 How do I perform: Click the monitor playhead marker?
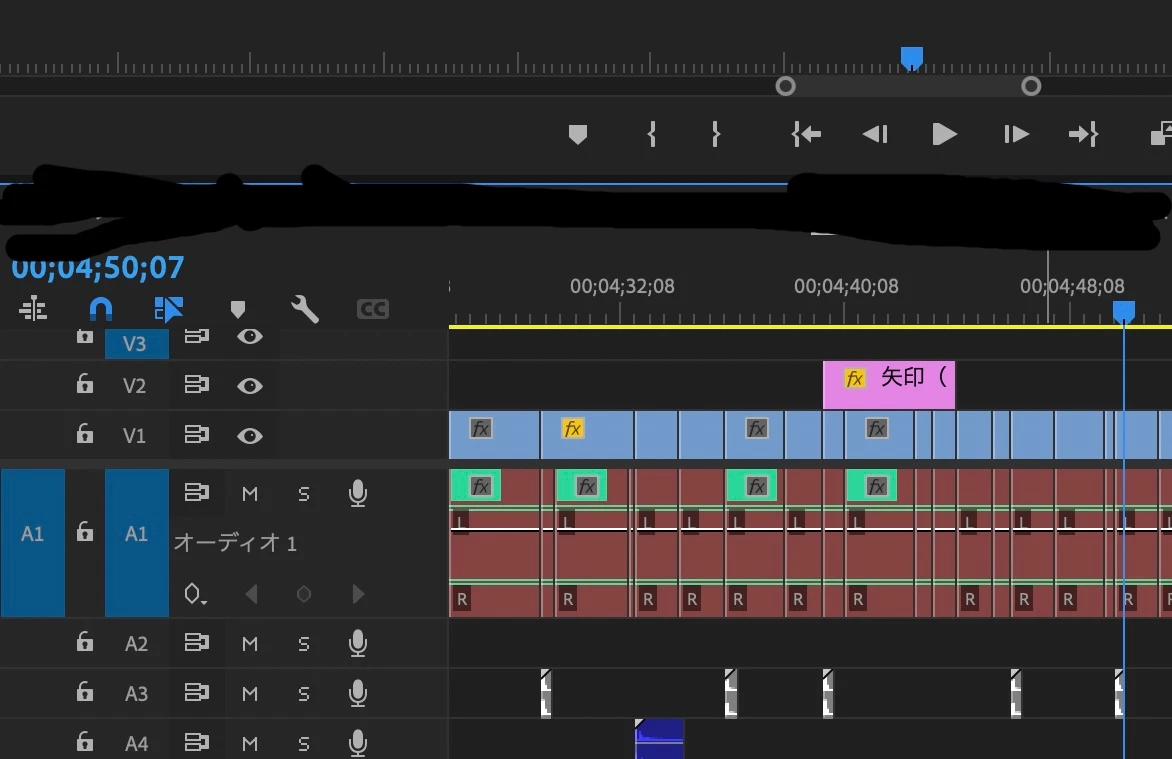[x=911, y=58]
